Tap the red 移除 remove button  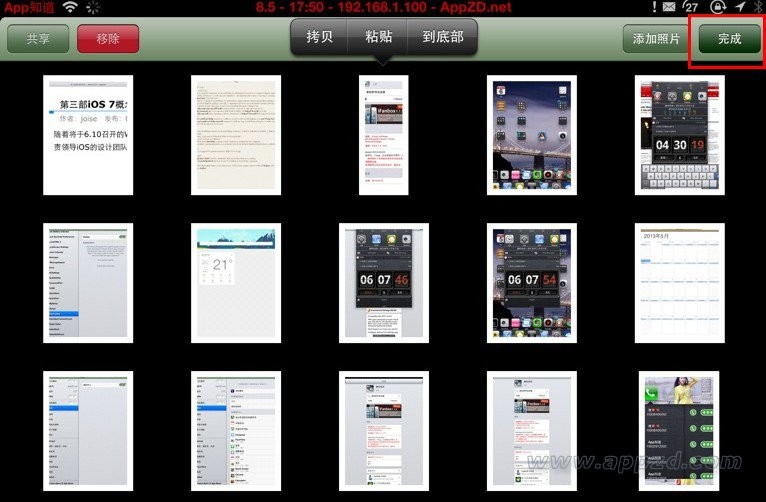(108, 38)
